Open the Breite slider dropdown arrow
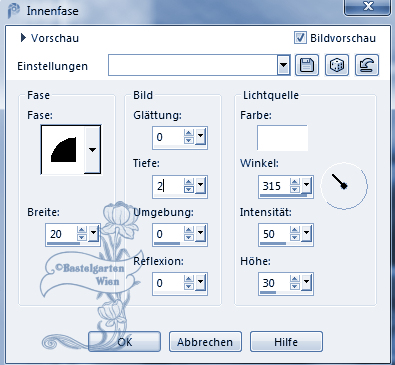The image size is (395, 365). 94,233
